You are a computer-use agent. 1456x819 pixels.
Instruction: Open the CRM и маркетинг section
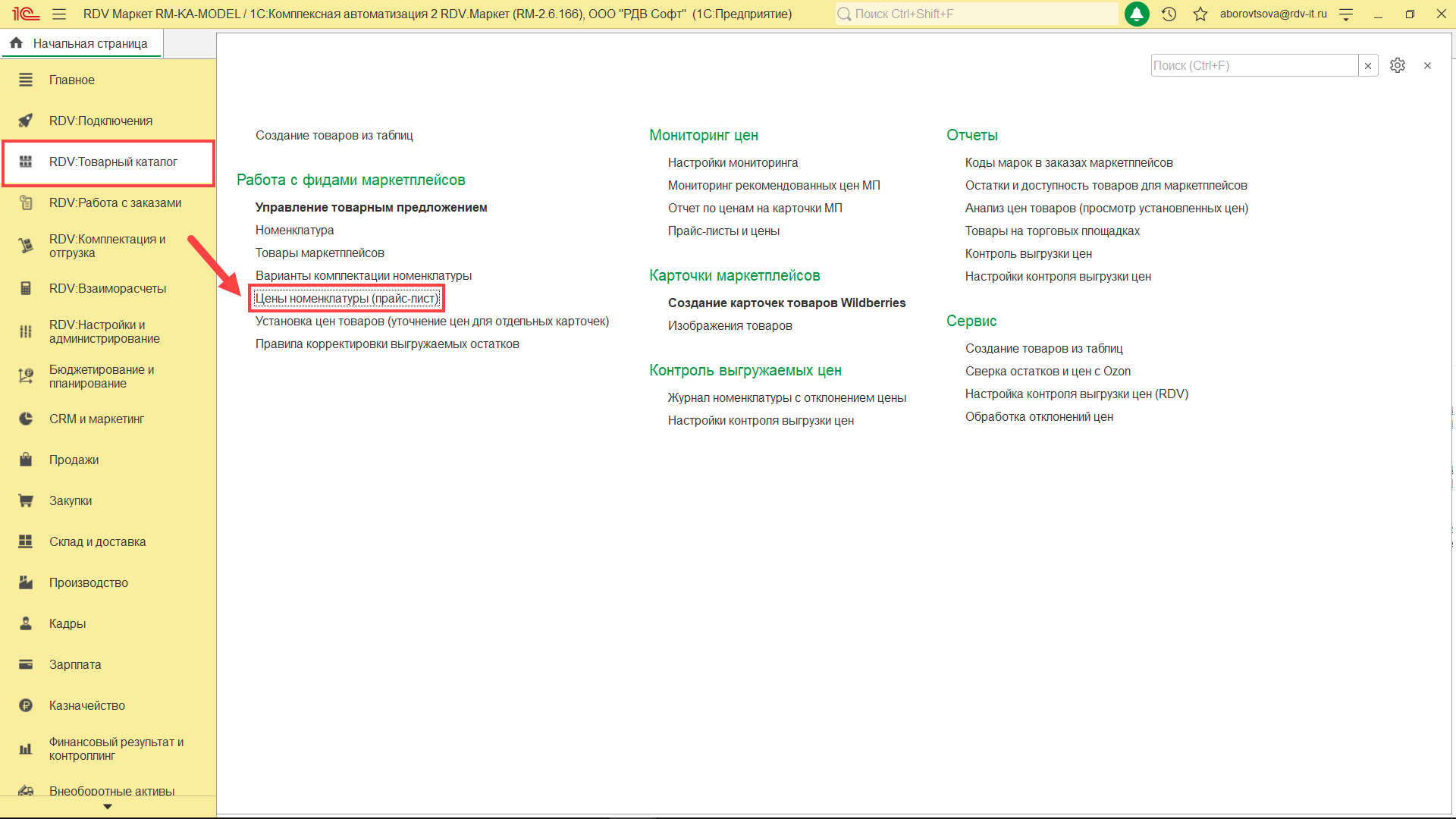[96, 419]
